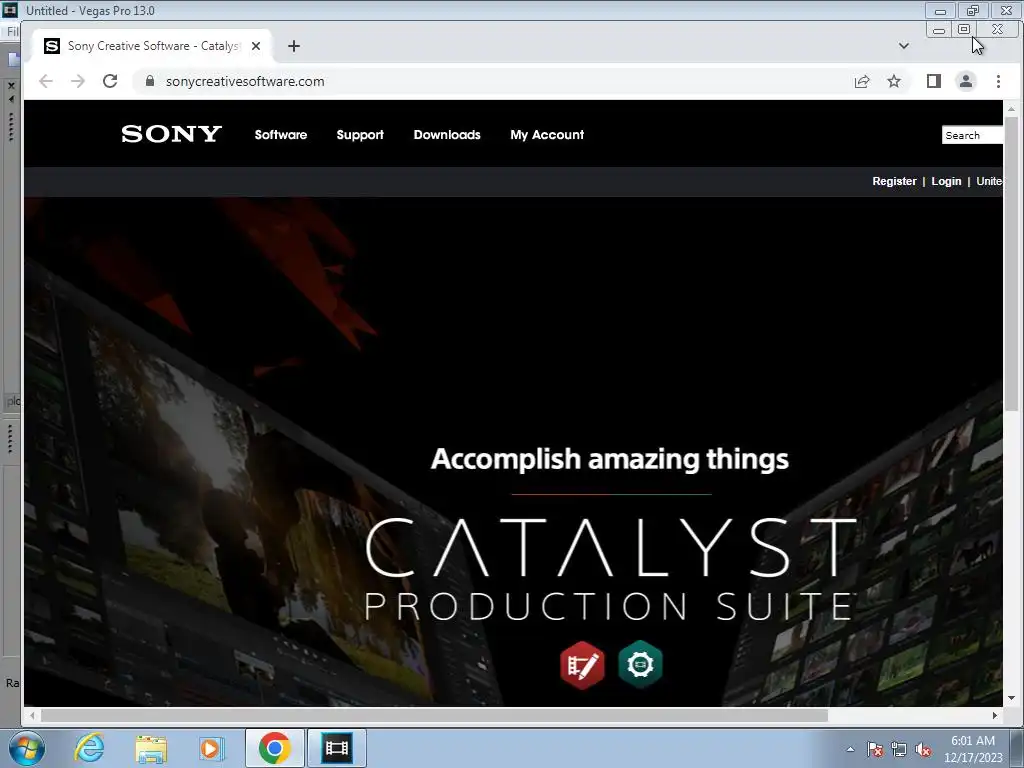Click the horizontal scrollbar right arrow
Screen dimensions: 1024x768
click(995, 716)
